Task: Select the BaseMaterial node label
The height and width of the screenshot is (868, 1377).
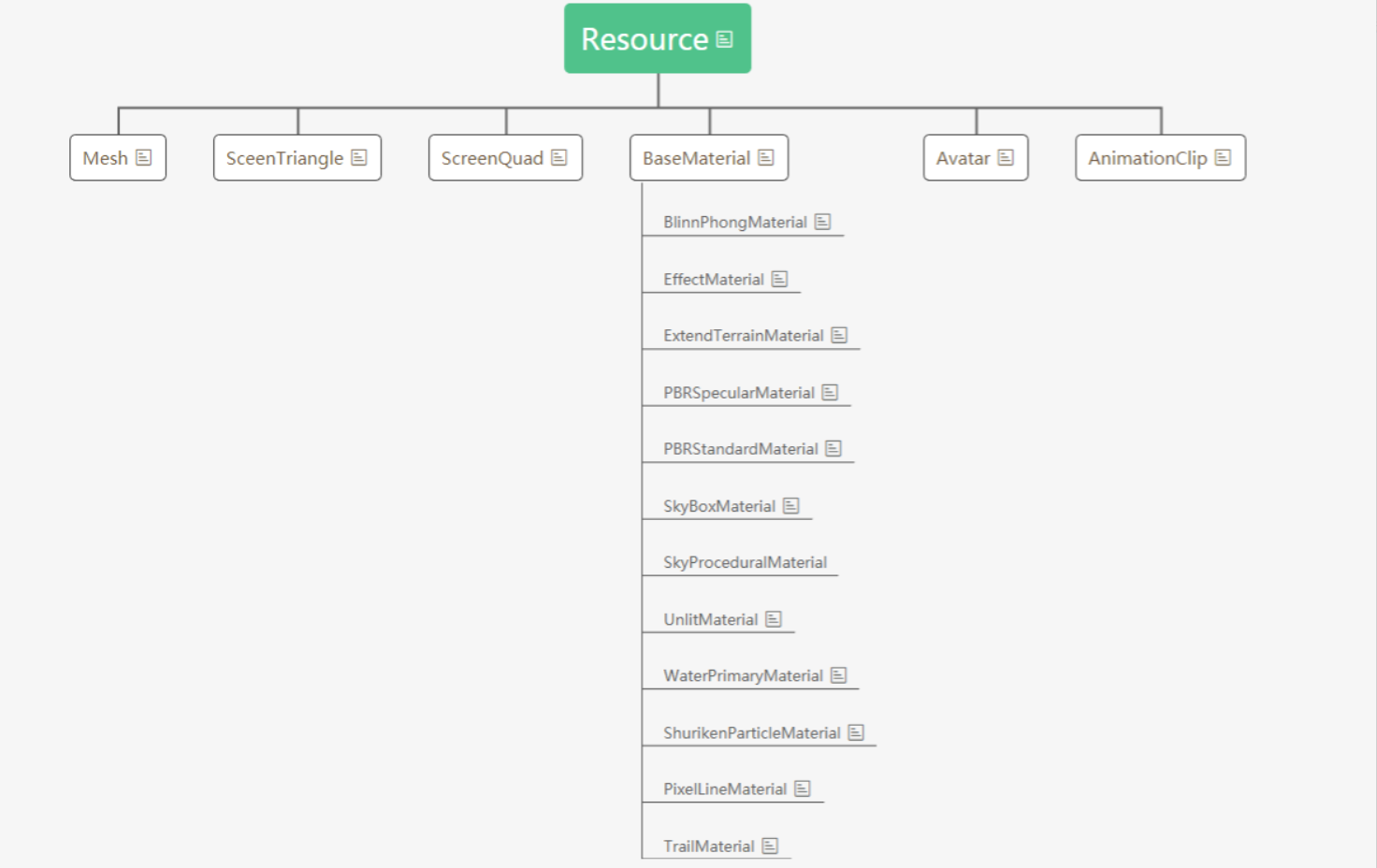Action: [696, 158]
